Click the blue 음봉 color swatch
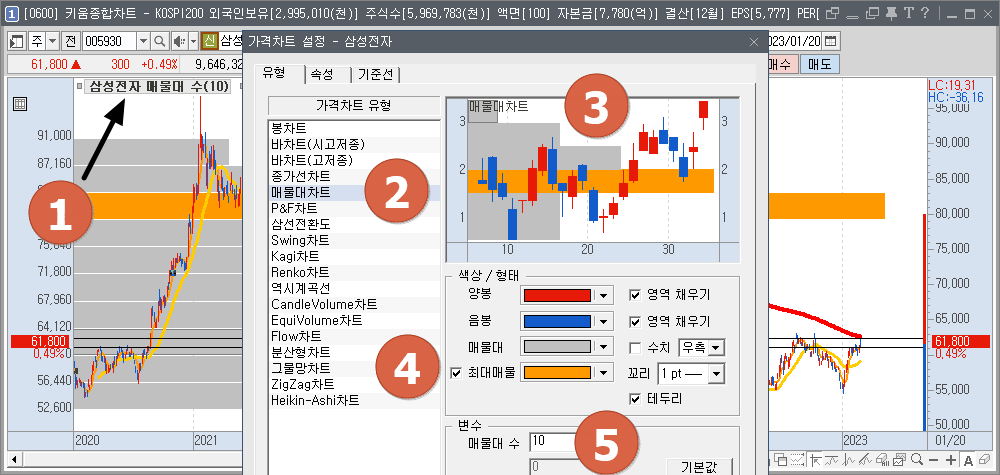This screenshot has height=475, width=1000. 556,321
